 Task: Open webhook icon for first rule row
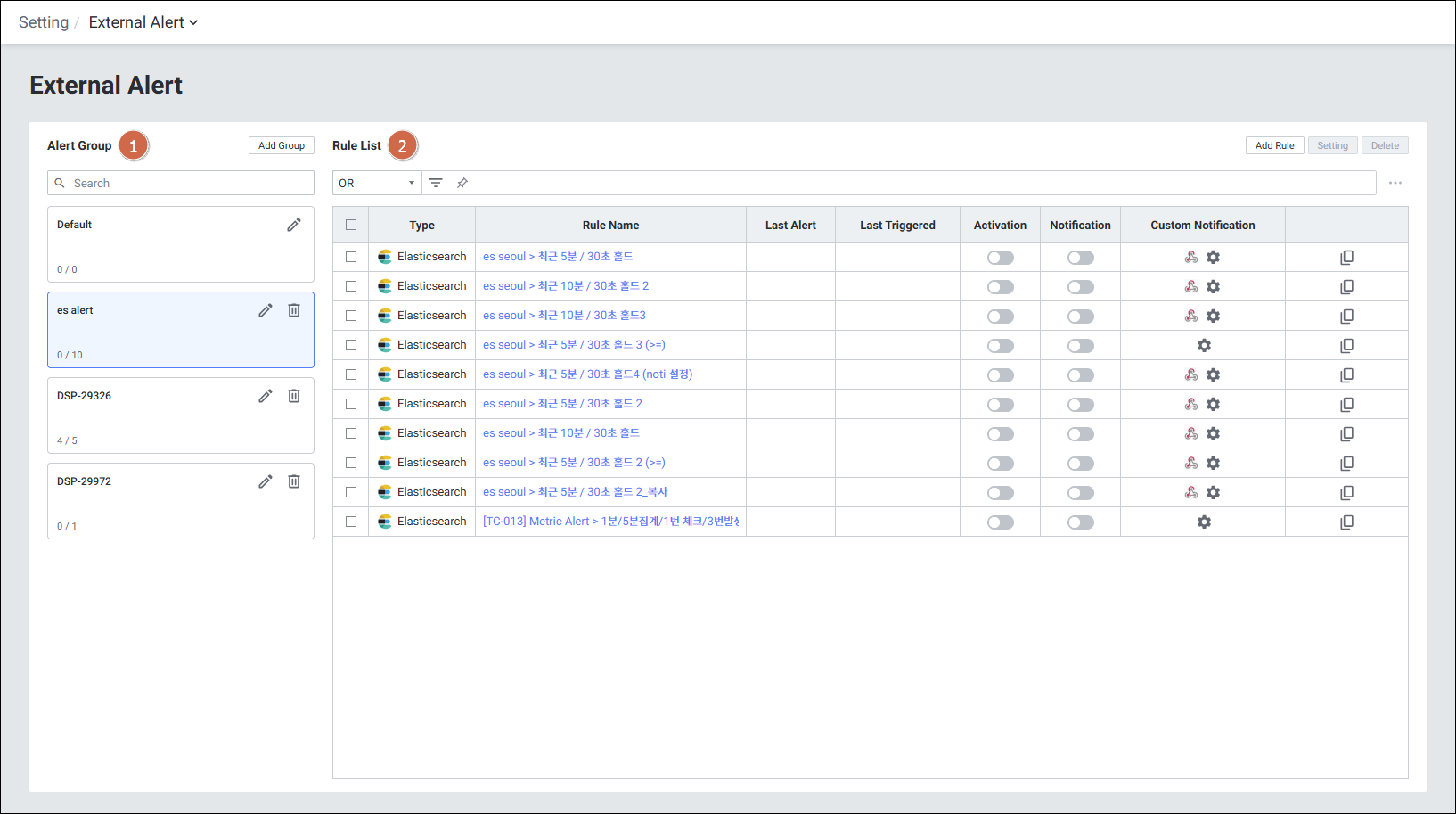tap(1190, 257)
